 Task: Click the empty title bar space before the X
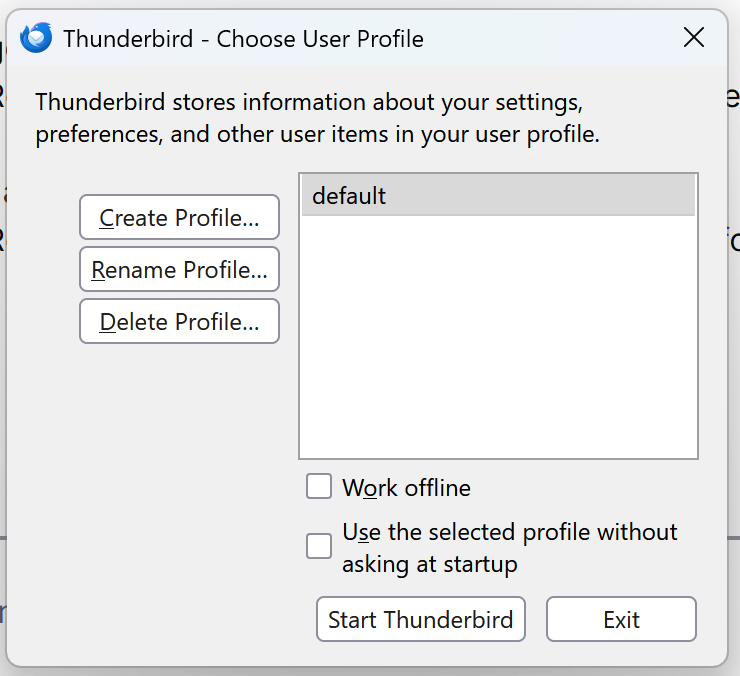tap(550, 39)
